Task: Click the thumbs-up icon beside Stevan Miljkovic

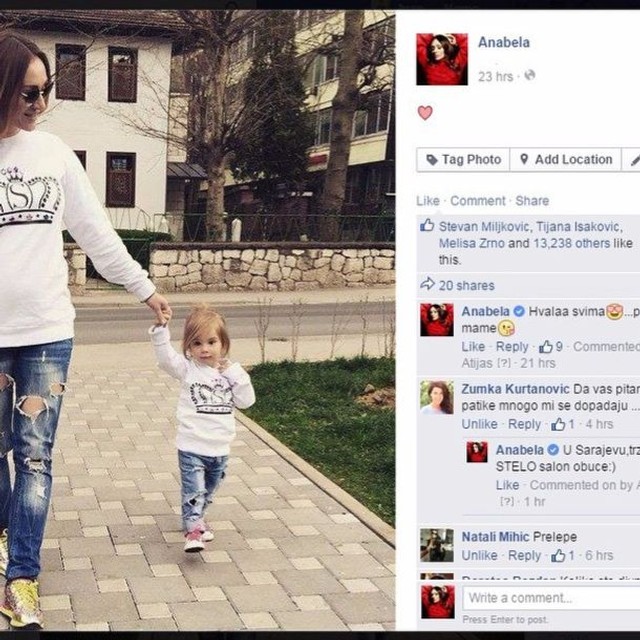Action: (427, 225)
